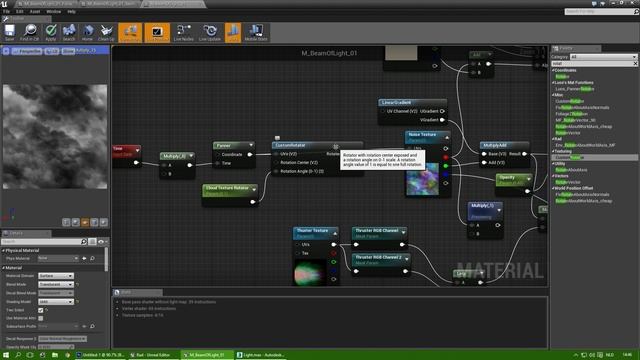This screenshot has width=640, height=360.
Task: Open the Phys Material dropdown
Action: pyautogui.click(x=58, y=258)
